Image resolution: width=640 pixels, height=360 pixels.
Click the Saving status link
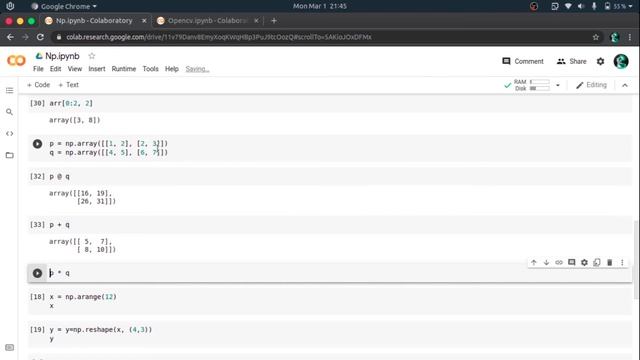(x=197, y=69)
